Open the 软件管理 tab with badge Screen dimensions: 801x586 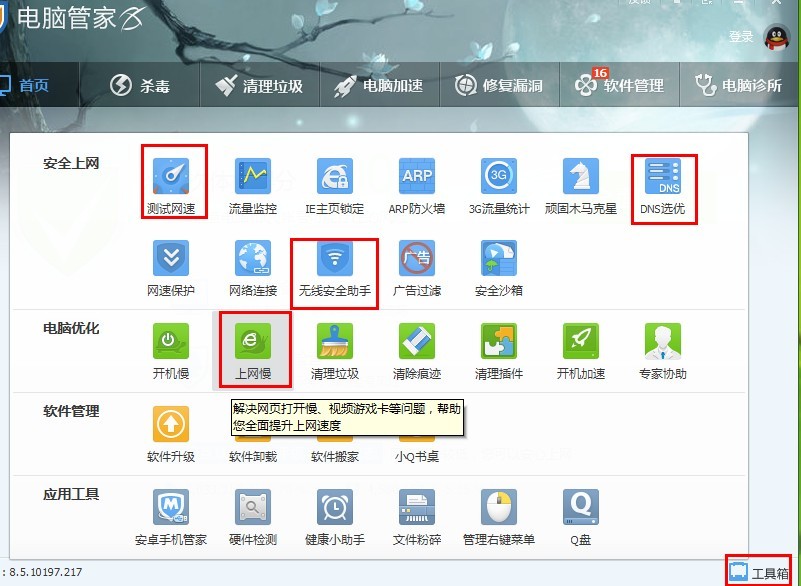tap(619, 86)
